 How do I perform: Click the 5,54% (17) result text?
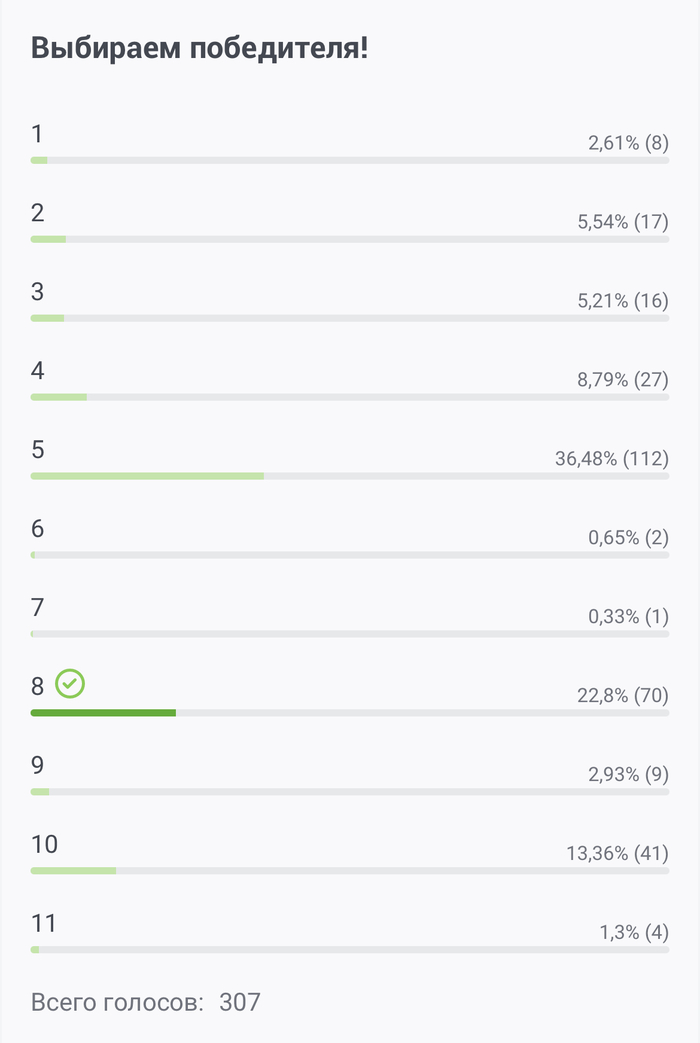(x=622, y=222)
